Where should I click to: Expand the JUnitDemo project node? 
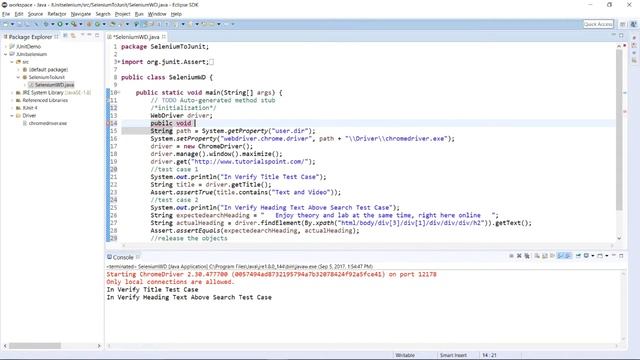point(6,47)
